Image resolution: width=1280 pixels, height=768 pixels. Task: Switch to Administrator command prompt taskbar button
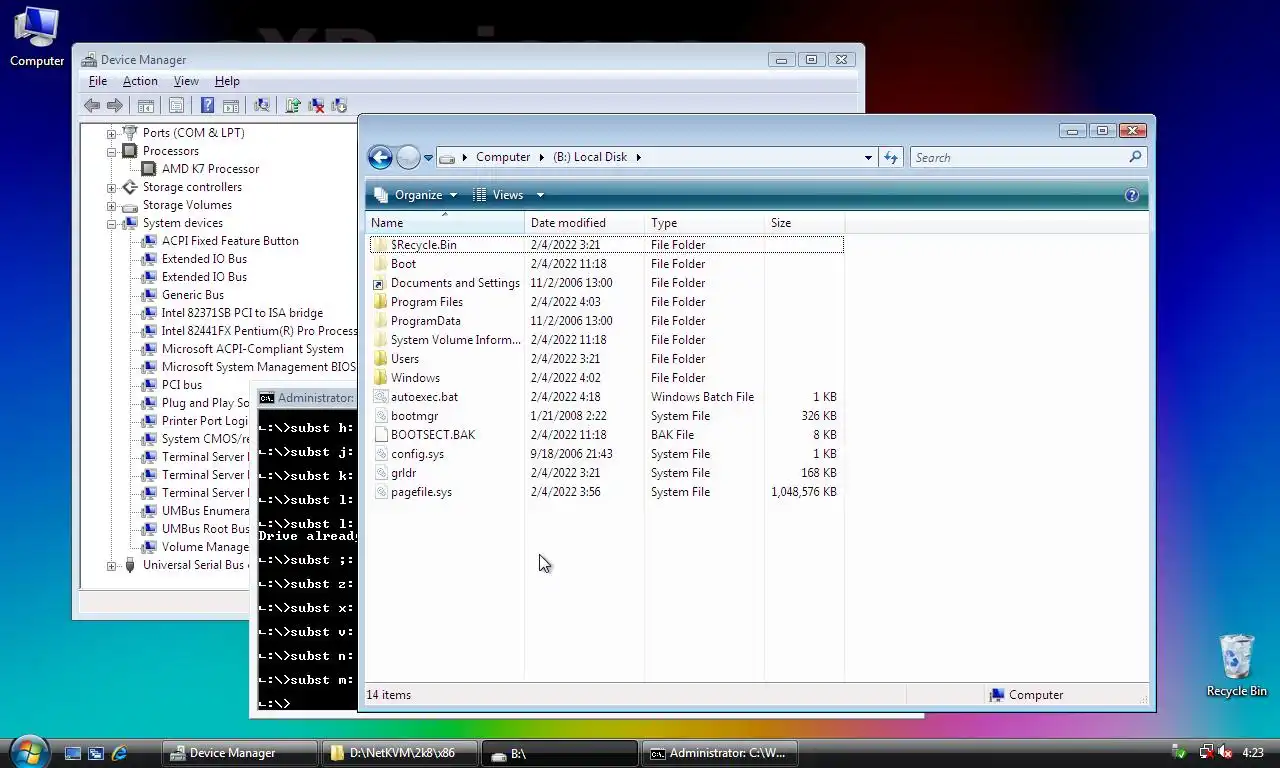(720, 753)
